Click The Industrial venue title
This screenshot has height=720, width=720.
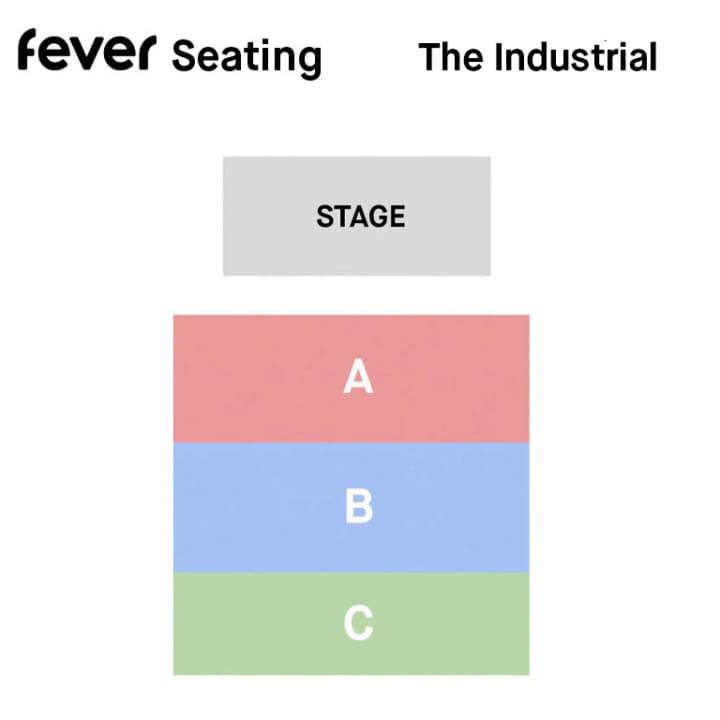coord(538,57)
